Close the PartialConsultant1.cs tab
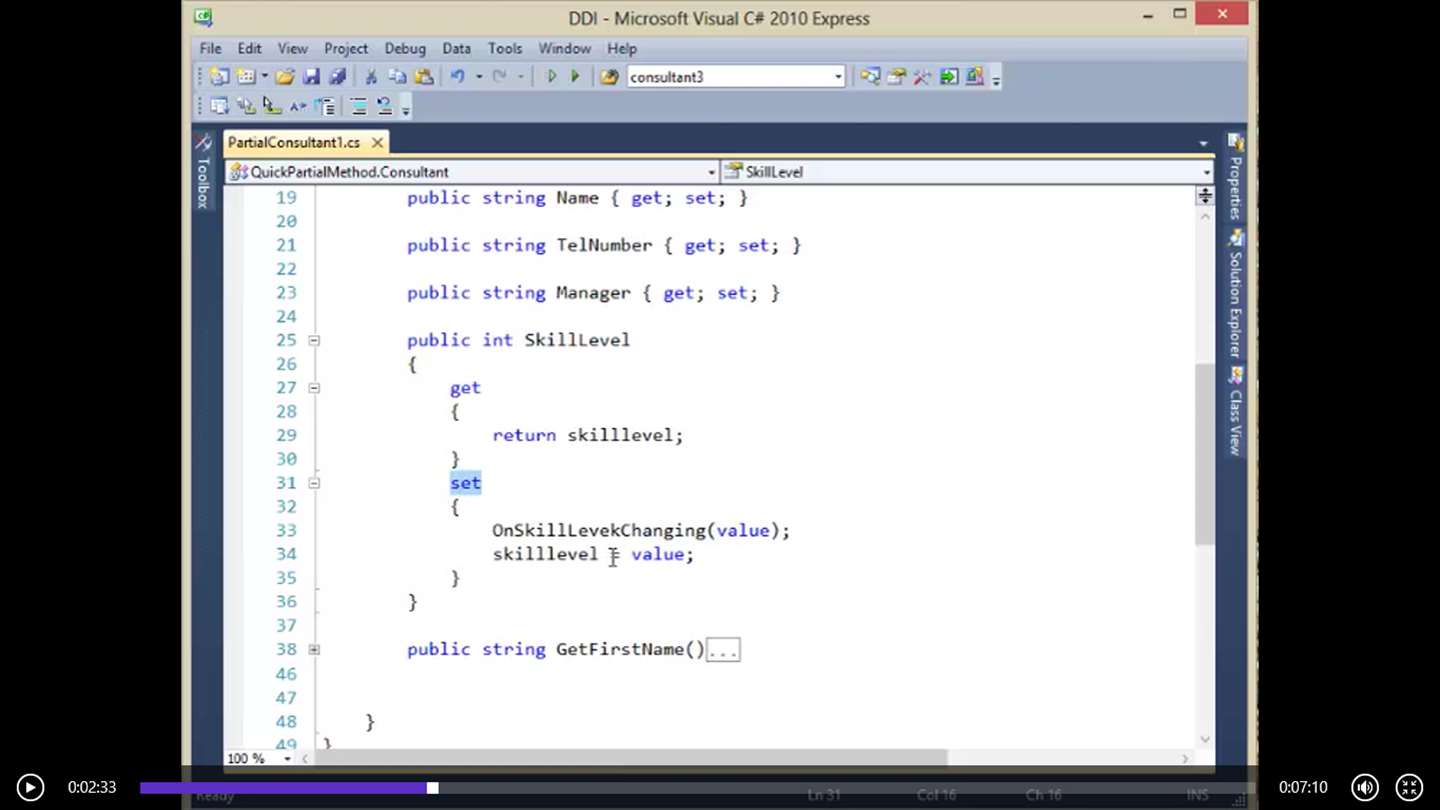1440x810 pixels. coord(377,143)
